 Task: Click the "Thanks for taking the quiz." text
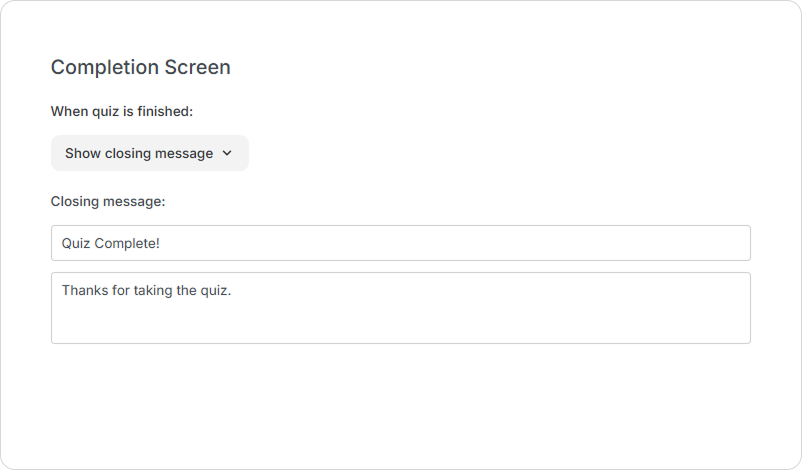tap(146, 291)
